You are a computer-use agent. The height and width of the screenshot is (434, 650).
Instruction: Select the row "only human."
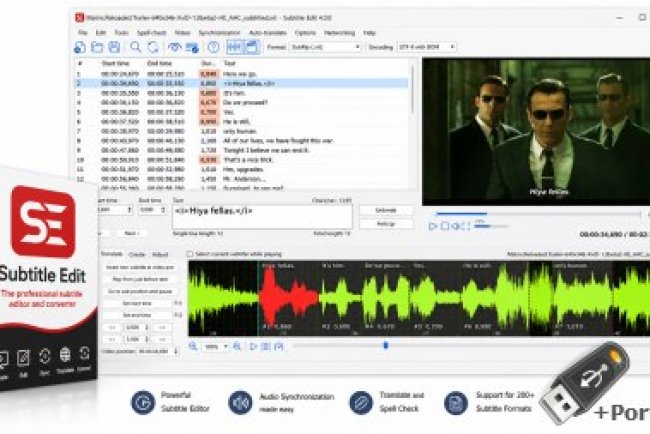pyautogui.click(x=242, y=131)
